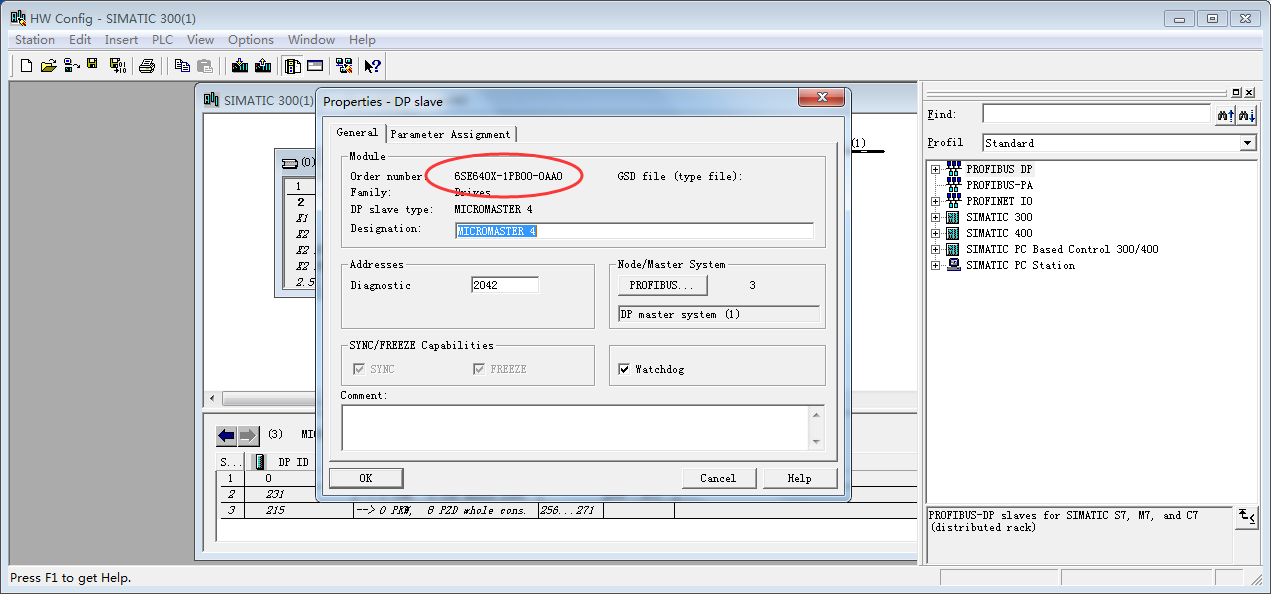Search upward with binoculars up icon
This screenshot has width=1271, height=594.
tap(1225, 115)
